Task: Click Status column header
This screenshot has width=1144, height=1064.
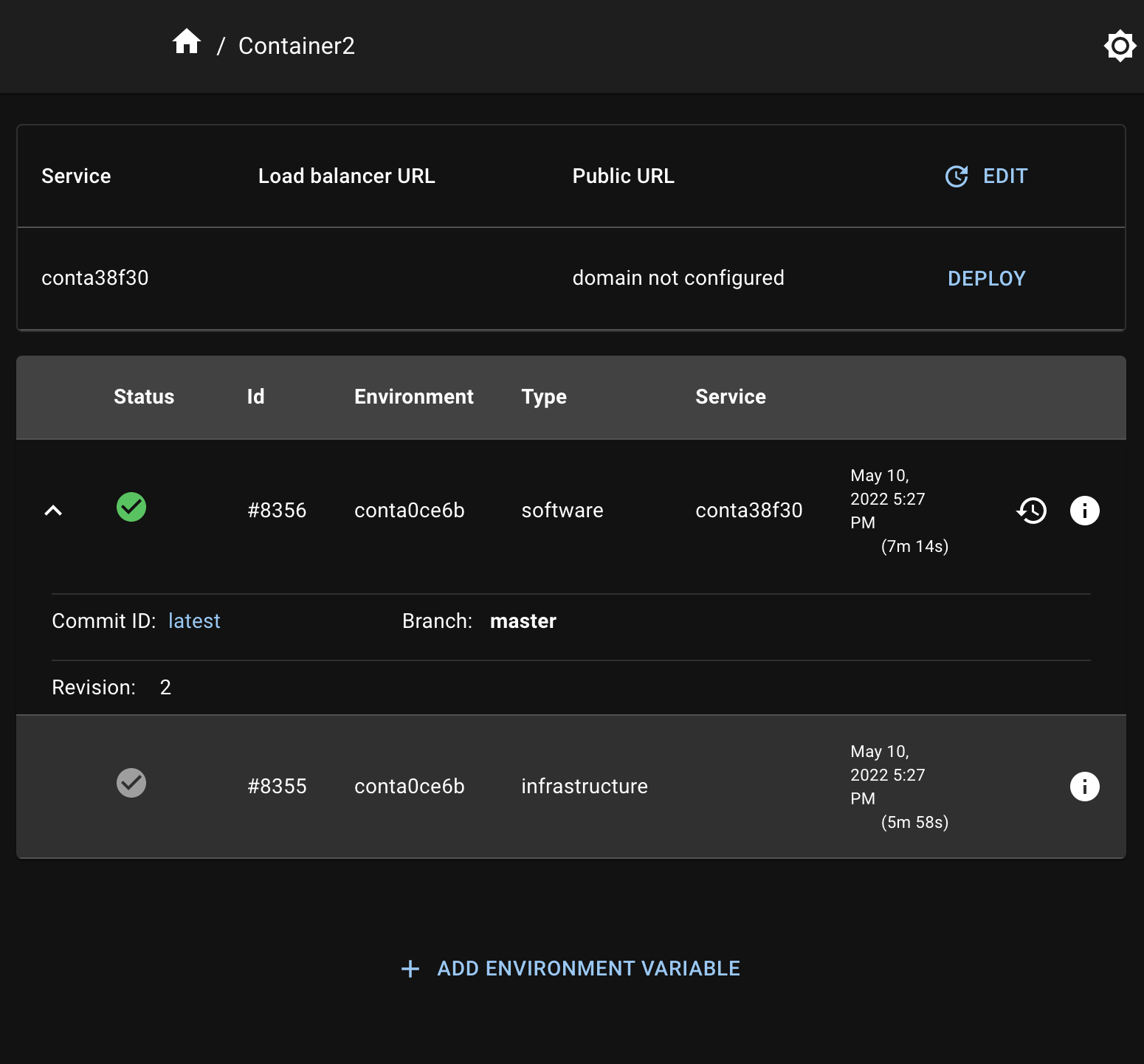Action: tap(144, 397)
